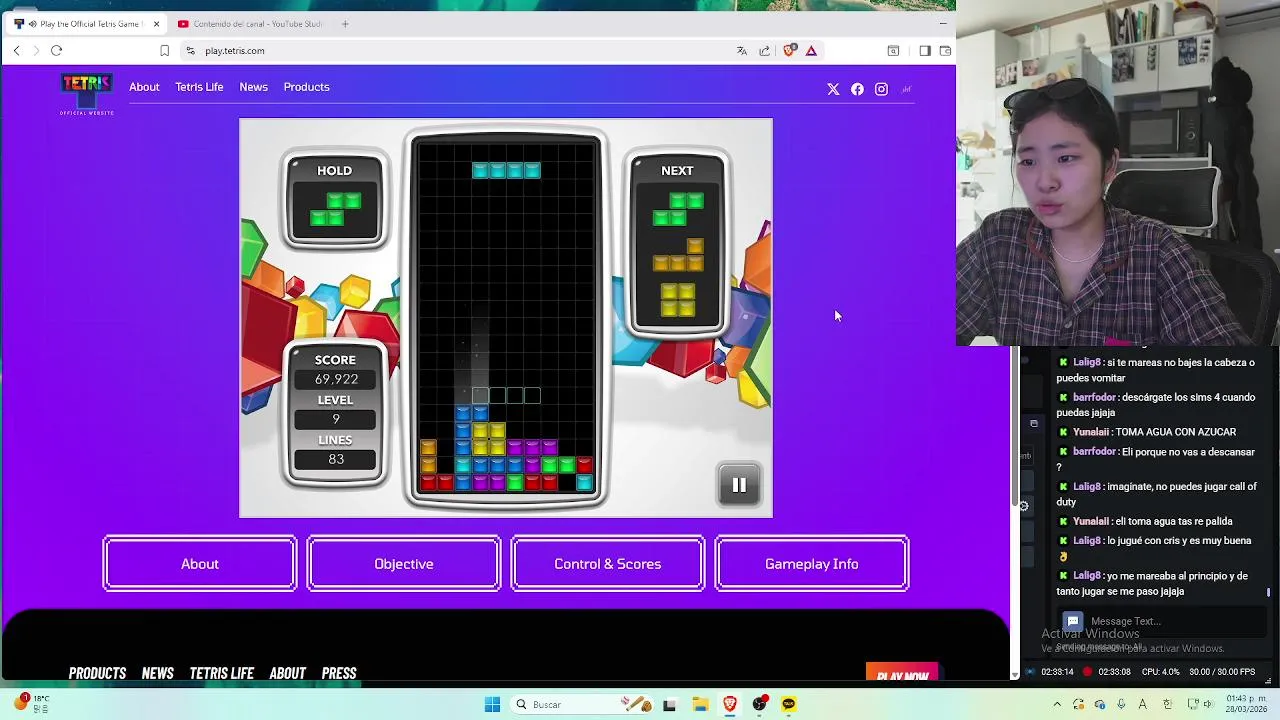Image resolution: width=1280 pixels, height=720 pixels.
Task: Click the HOLD piece box
Action: click(335, 201)
